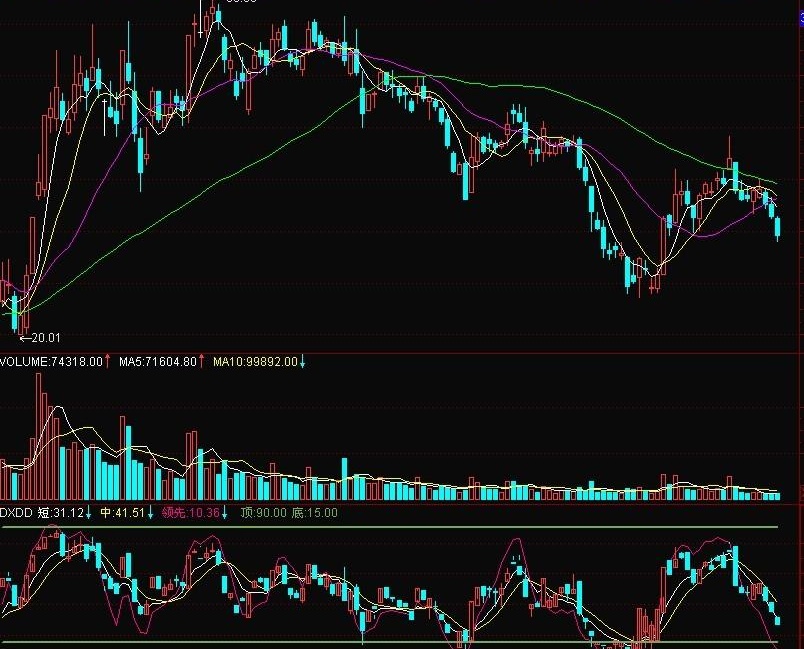804x649 pixels.
Task: Click the down arrow after 领先:10.36
Action: 225,513
